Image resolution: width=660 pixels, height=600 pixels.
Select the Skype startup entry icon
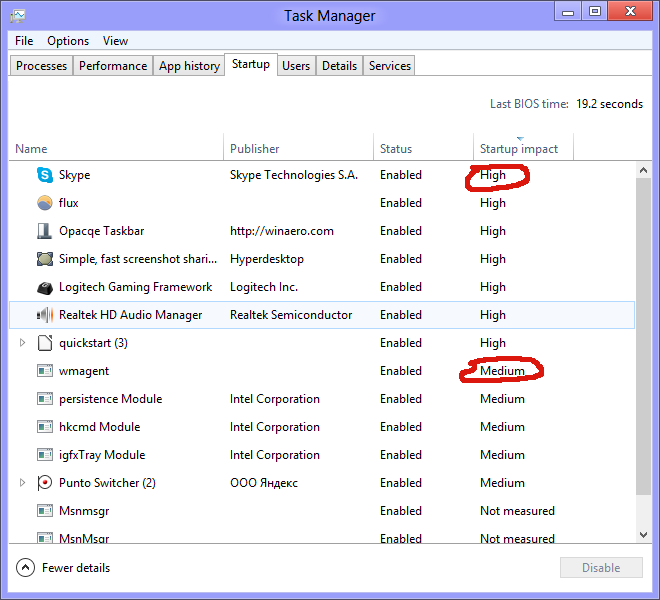(45, 175)
